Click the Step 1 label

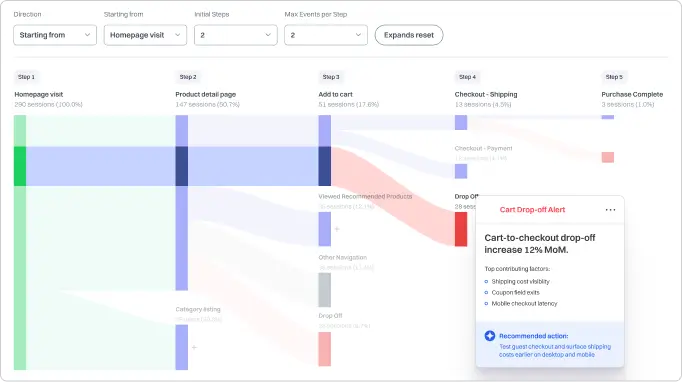26,77
